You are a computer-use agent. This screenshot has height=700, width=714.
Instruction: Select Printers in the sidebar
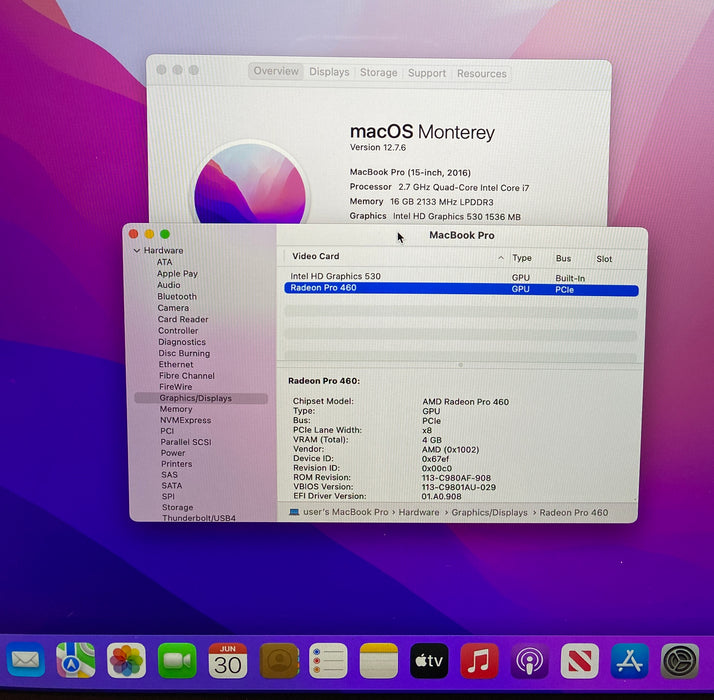[177, 464]
